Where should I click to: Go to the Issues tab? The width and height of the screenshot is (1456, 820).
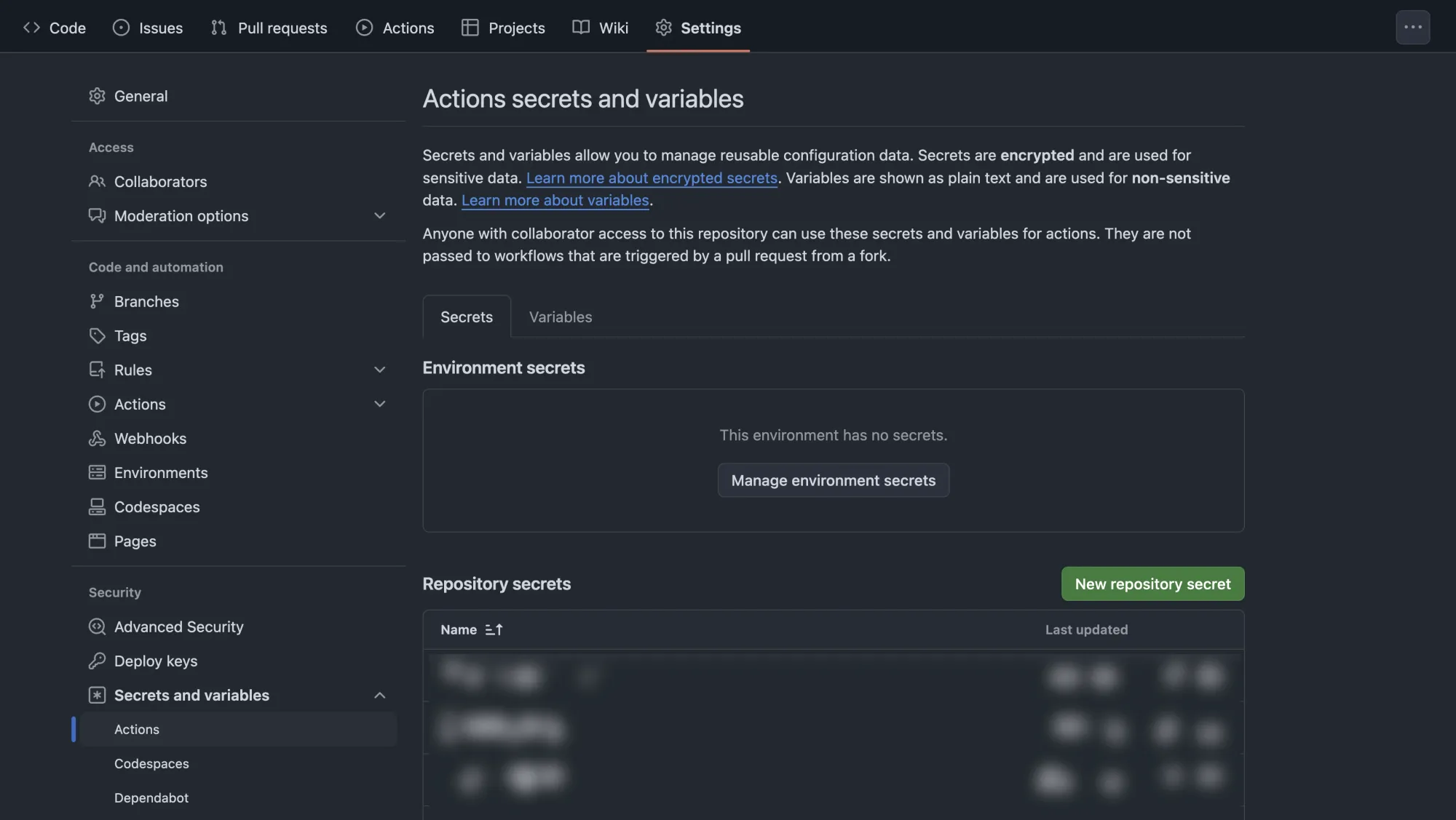148,28
